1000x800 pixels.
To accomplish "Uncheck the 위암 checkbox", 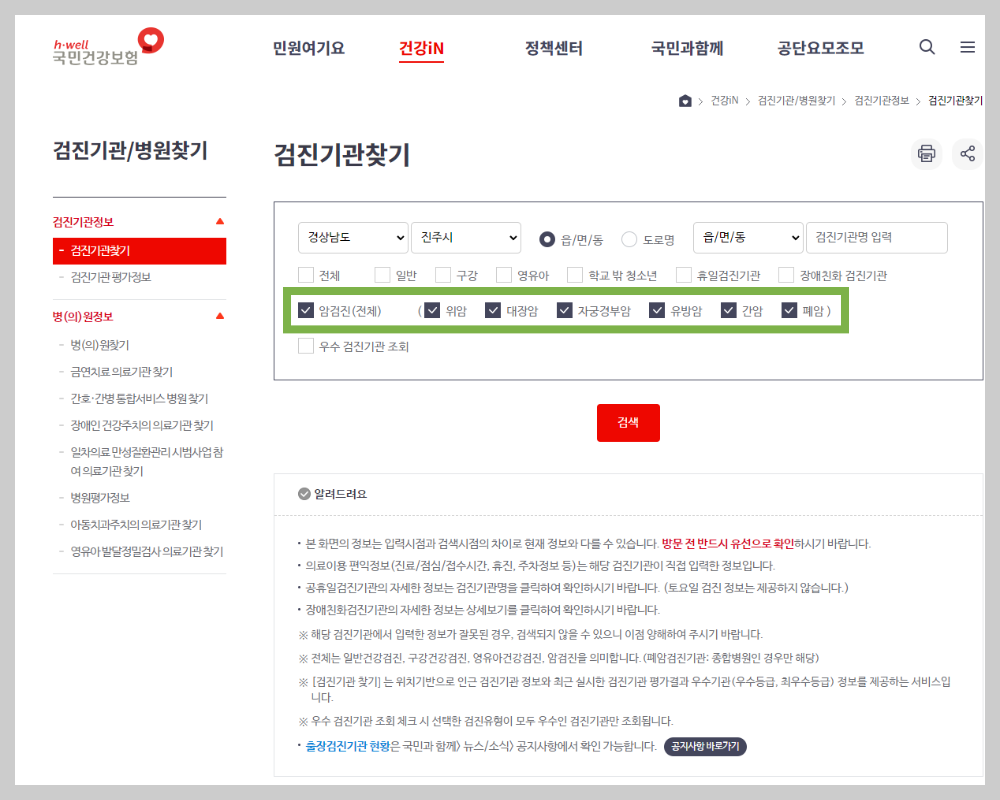I will tap(432, 311).
